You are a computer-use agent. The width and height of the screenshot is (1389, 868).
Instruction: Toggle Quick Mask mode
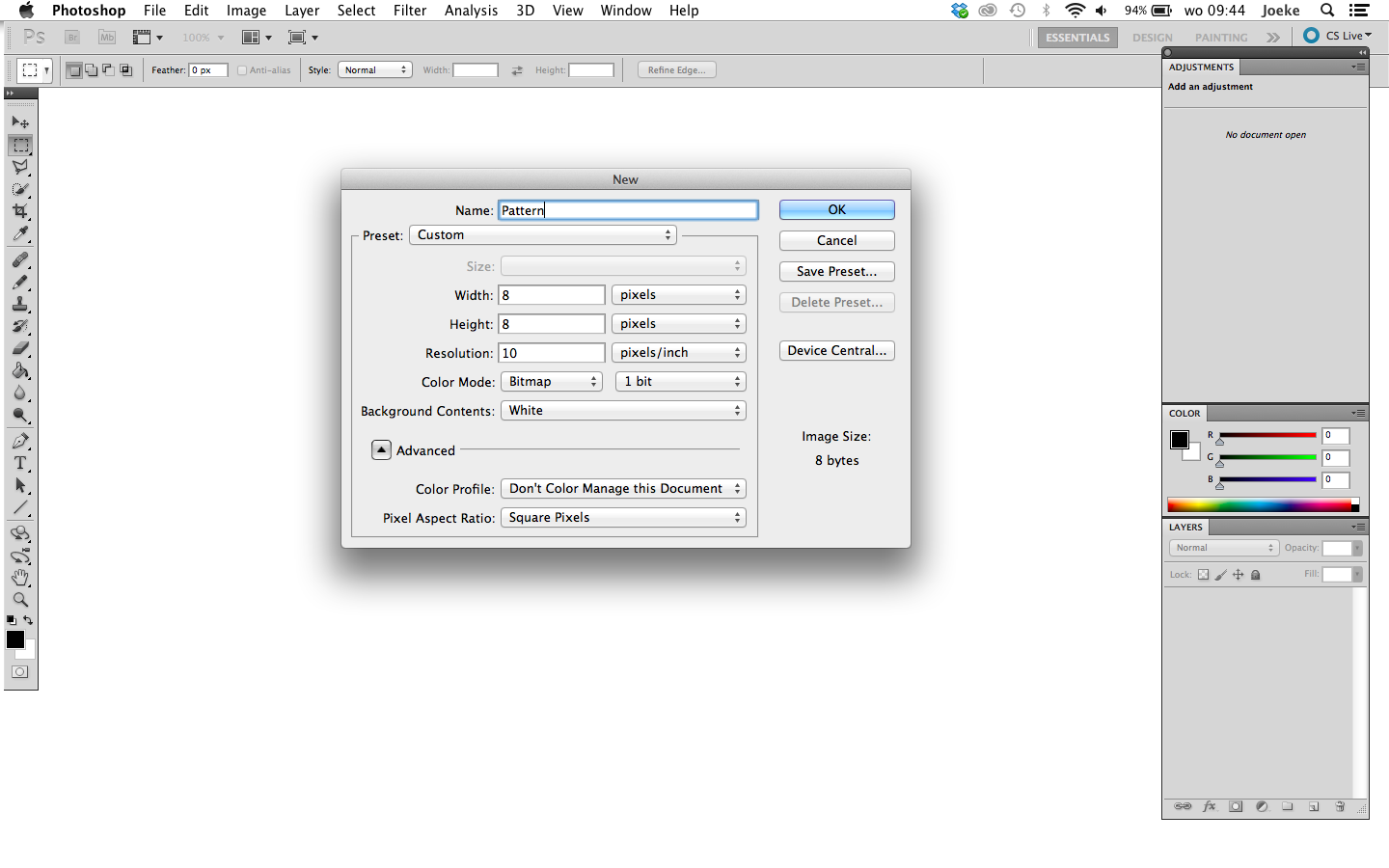pos(20,672)
